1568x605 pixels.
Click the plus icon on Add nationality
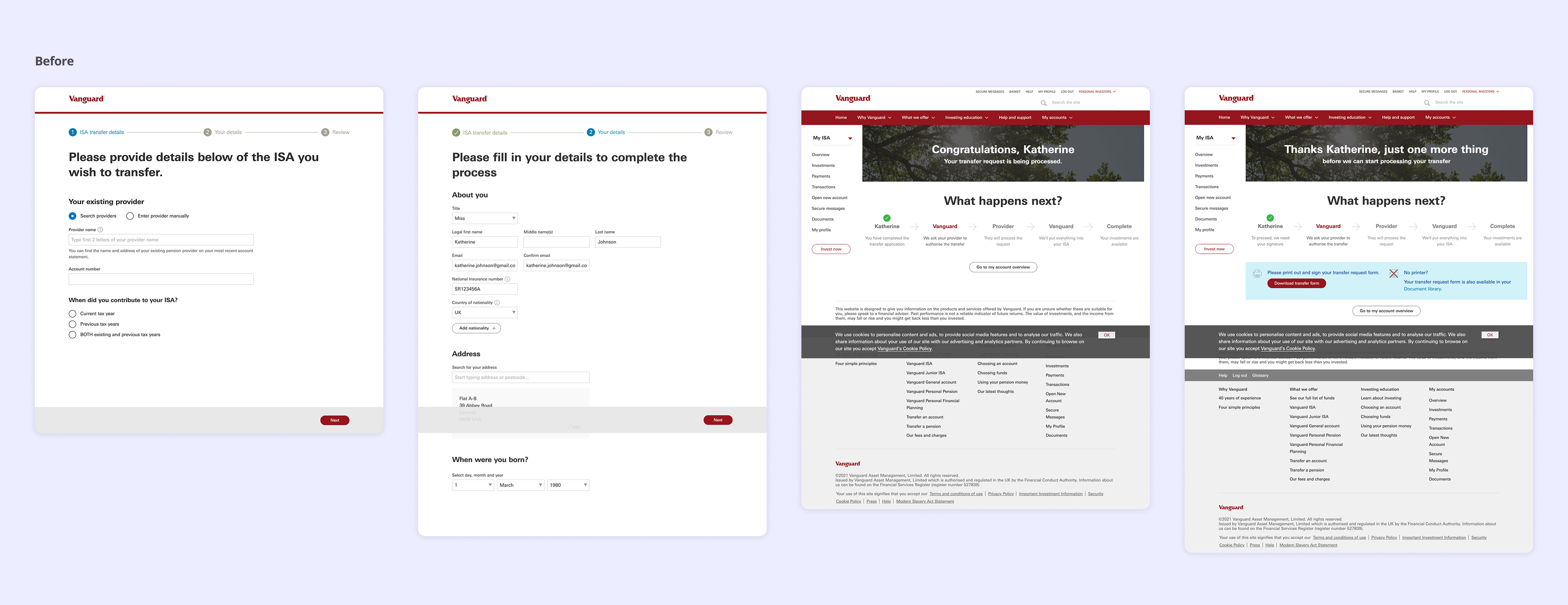coord(493,328)
